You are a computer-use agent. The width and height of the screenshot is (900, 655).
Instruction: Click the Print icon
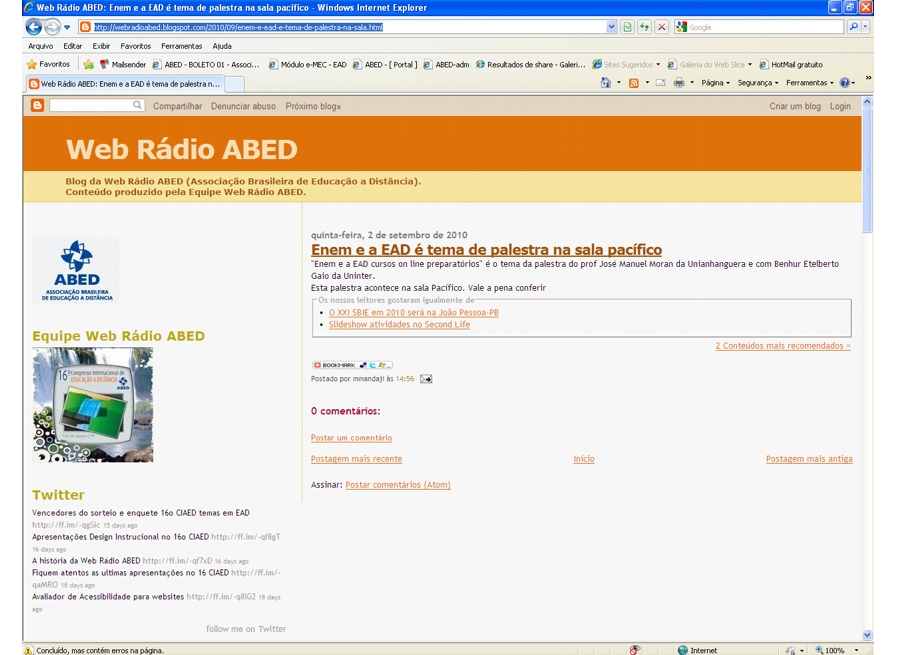click(x=679, y=83)
